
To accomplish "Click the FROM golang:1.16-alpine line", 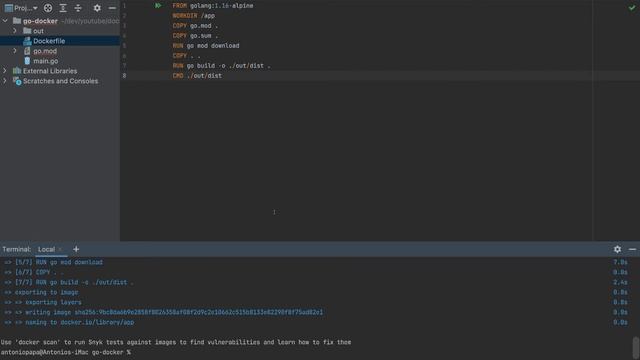I will click(x=213, y=6).
